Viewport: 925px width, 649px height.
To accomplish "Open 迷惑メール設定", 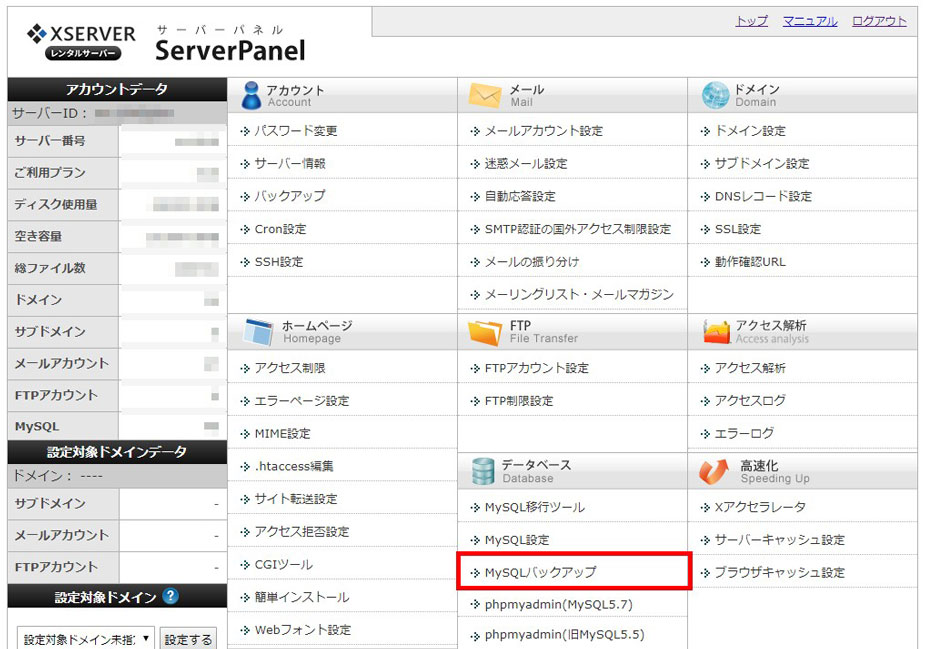I will 526,163.
